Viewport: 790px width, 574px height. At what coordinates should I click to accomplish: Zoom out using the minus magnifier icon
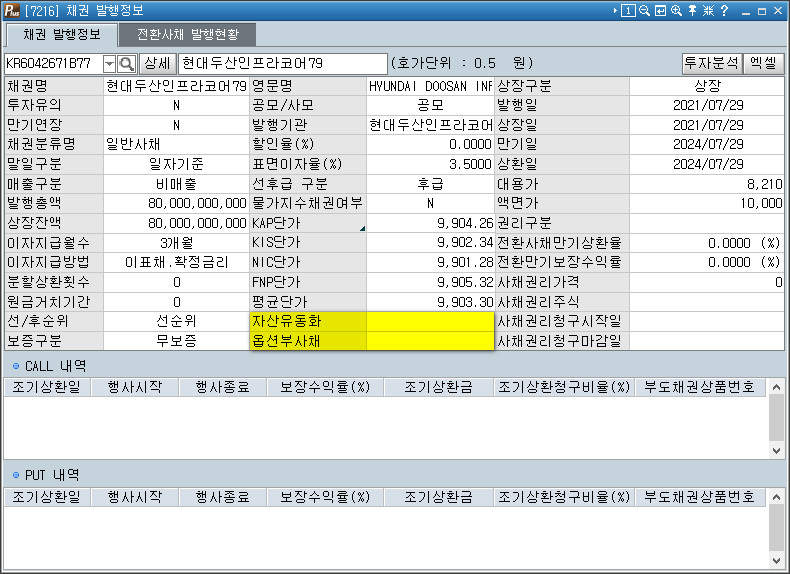click(x=644, y=11)
